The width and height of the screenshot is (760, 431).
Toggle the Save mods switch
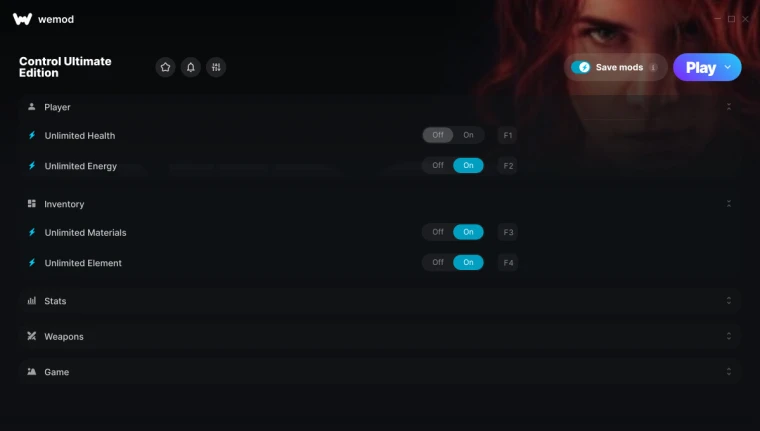[580, 67]
